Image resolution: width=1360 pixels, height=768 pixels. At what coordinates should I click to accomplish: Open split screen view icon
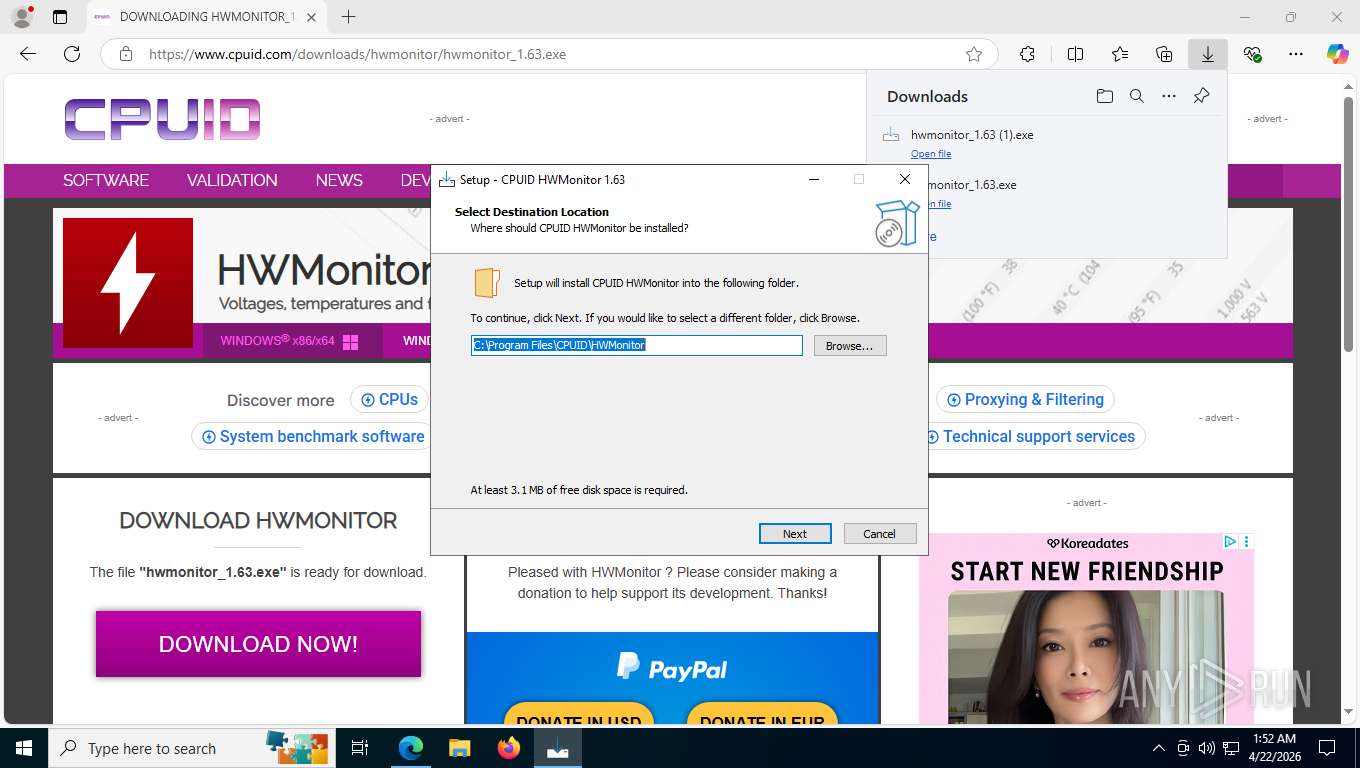pyautogui.click(x=1076, y=54)
